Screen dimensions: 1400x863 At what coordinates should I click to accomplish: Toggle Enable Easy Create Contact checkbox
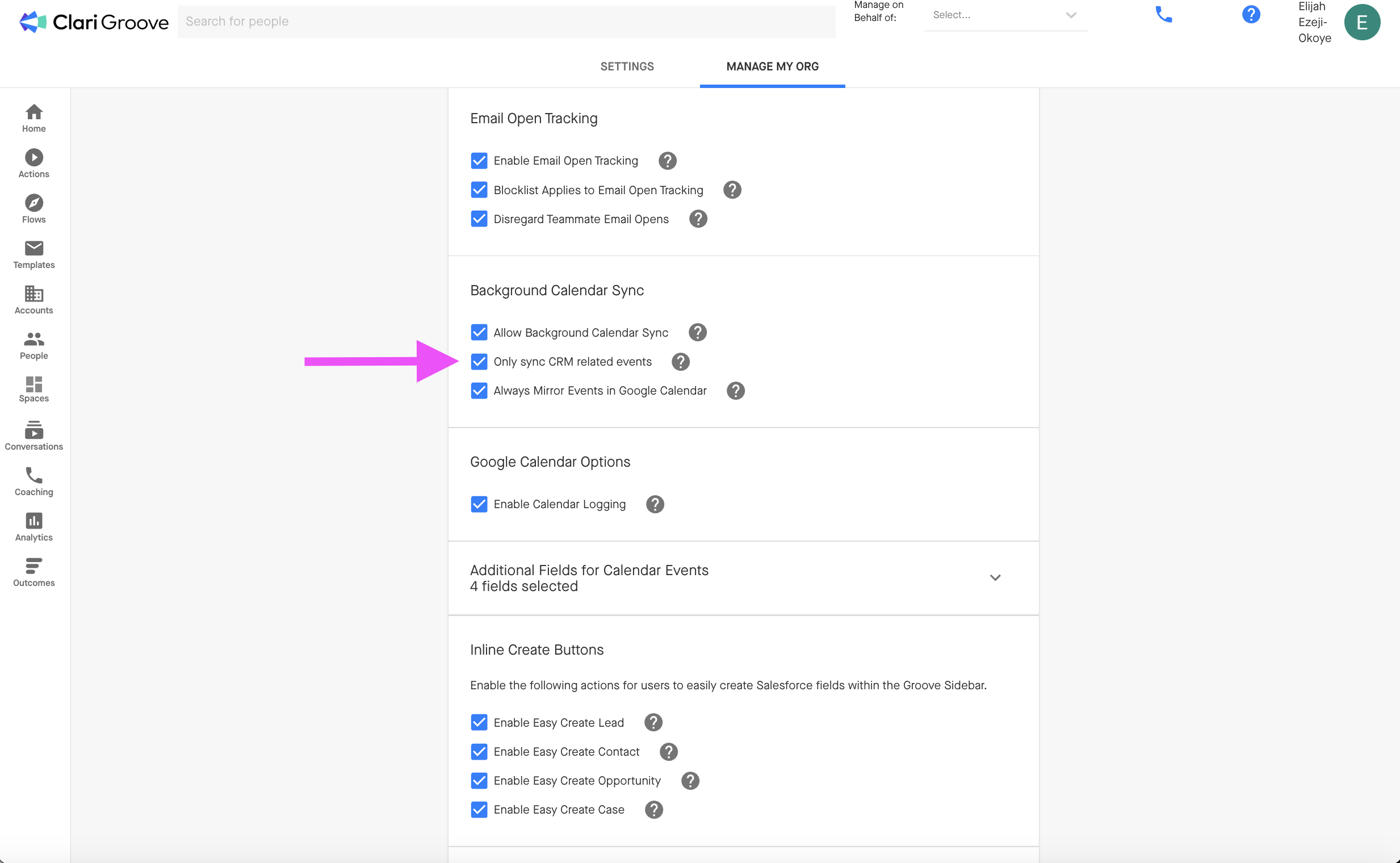pyautogui.click(x=479, y=752)
